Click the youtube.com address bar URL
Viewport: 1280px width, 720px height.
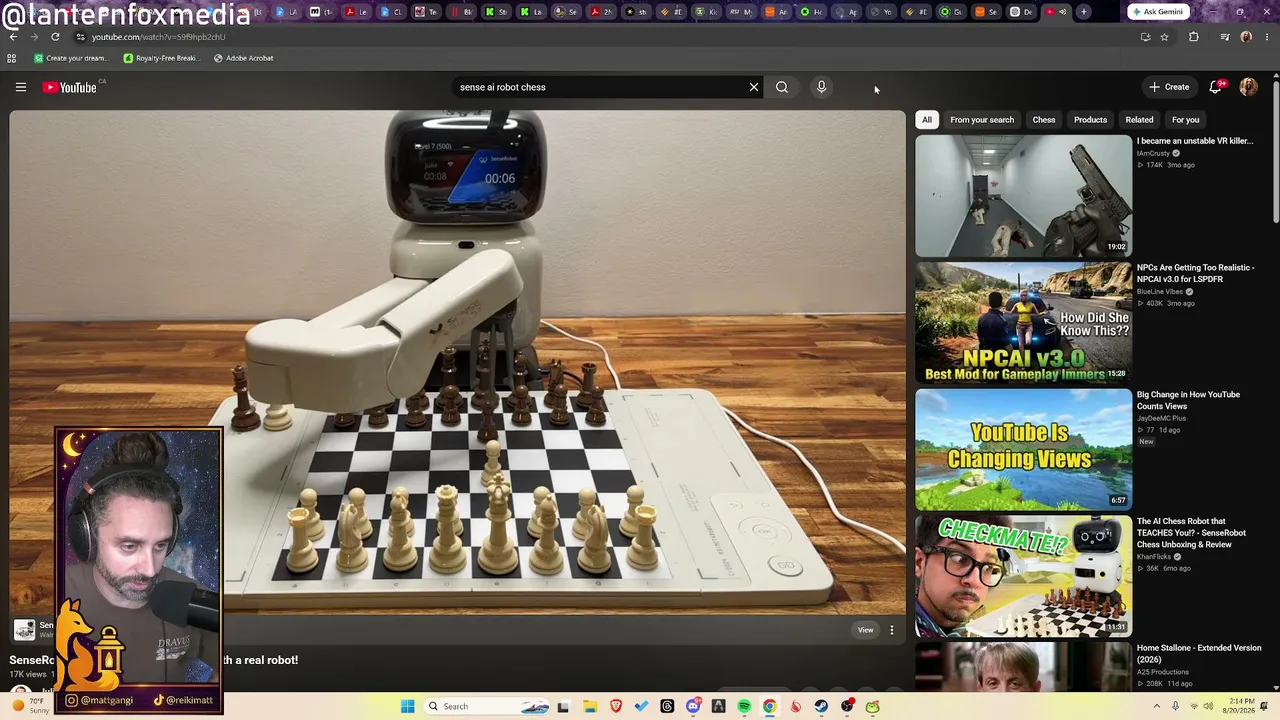tap(158, 37)
